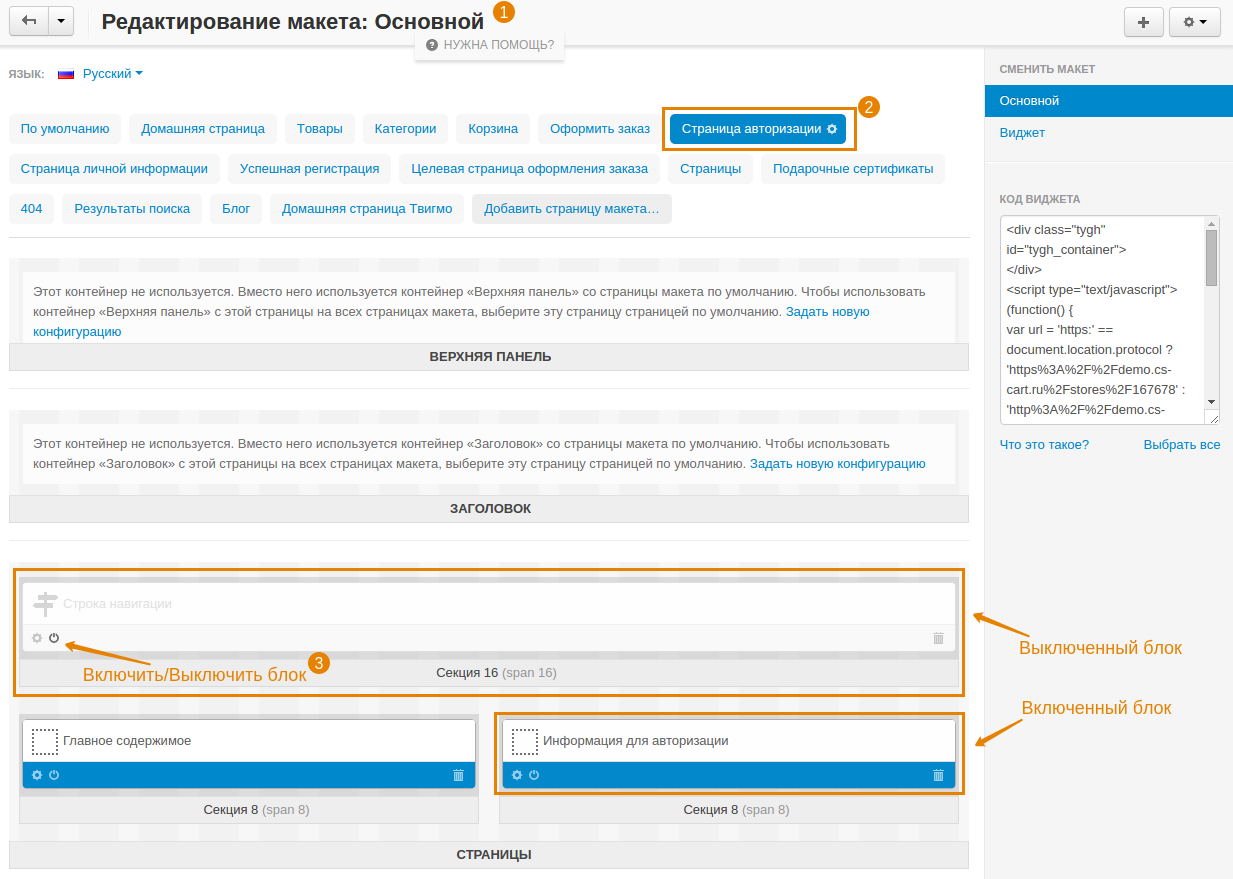Click Добавить страницу макета button

(x=571, y=209)
